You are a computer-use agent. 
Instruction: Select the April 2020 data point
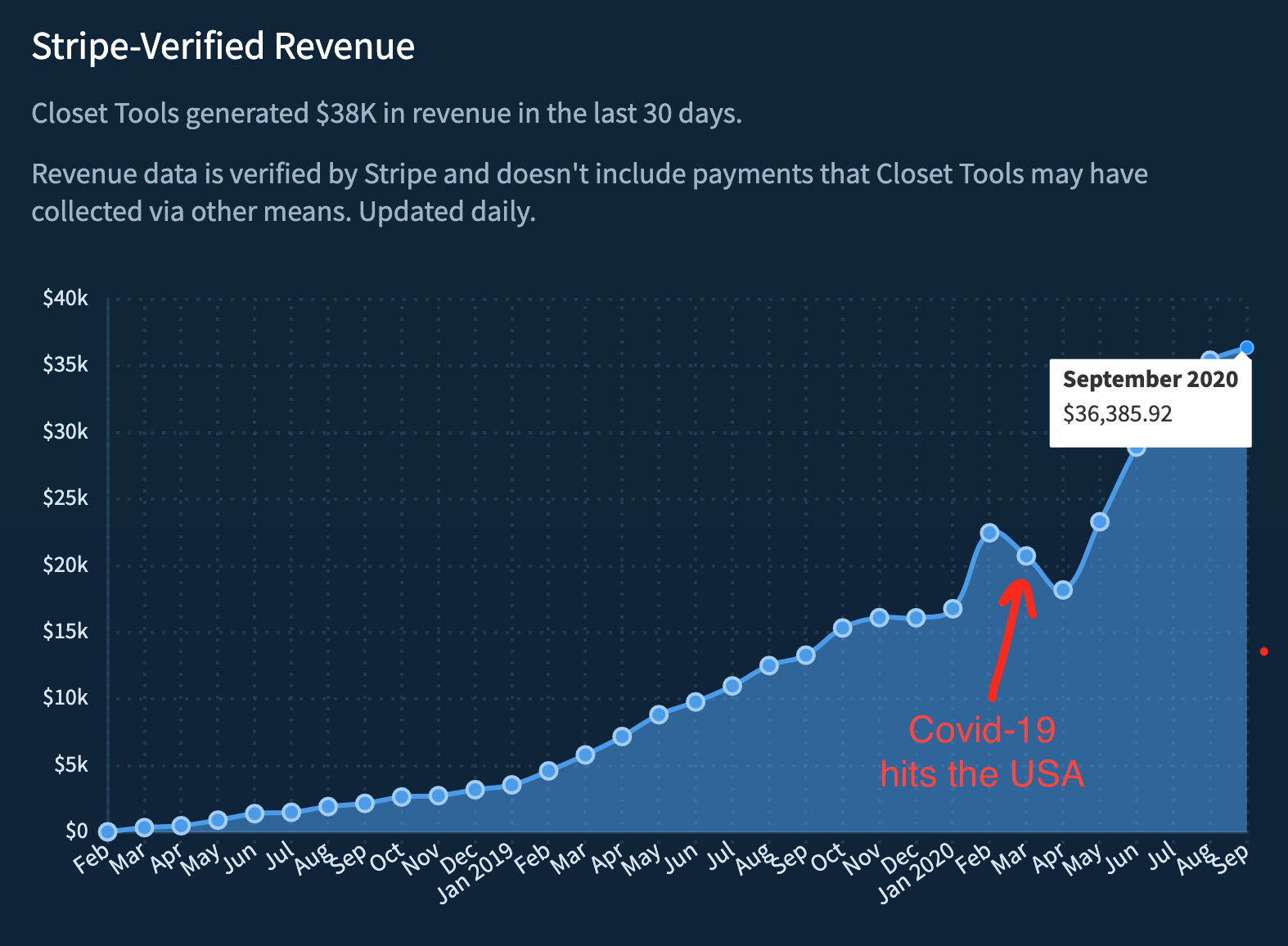click(1063, 590)
